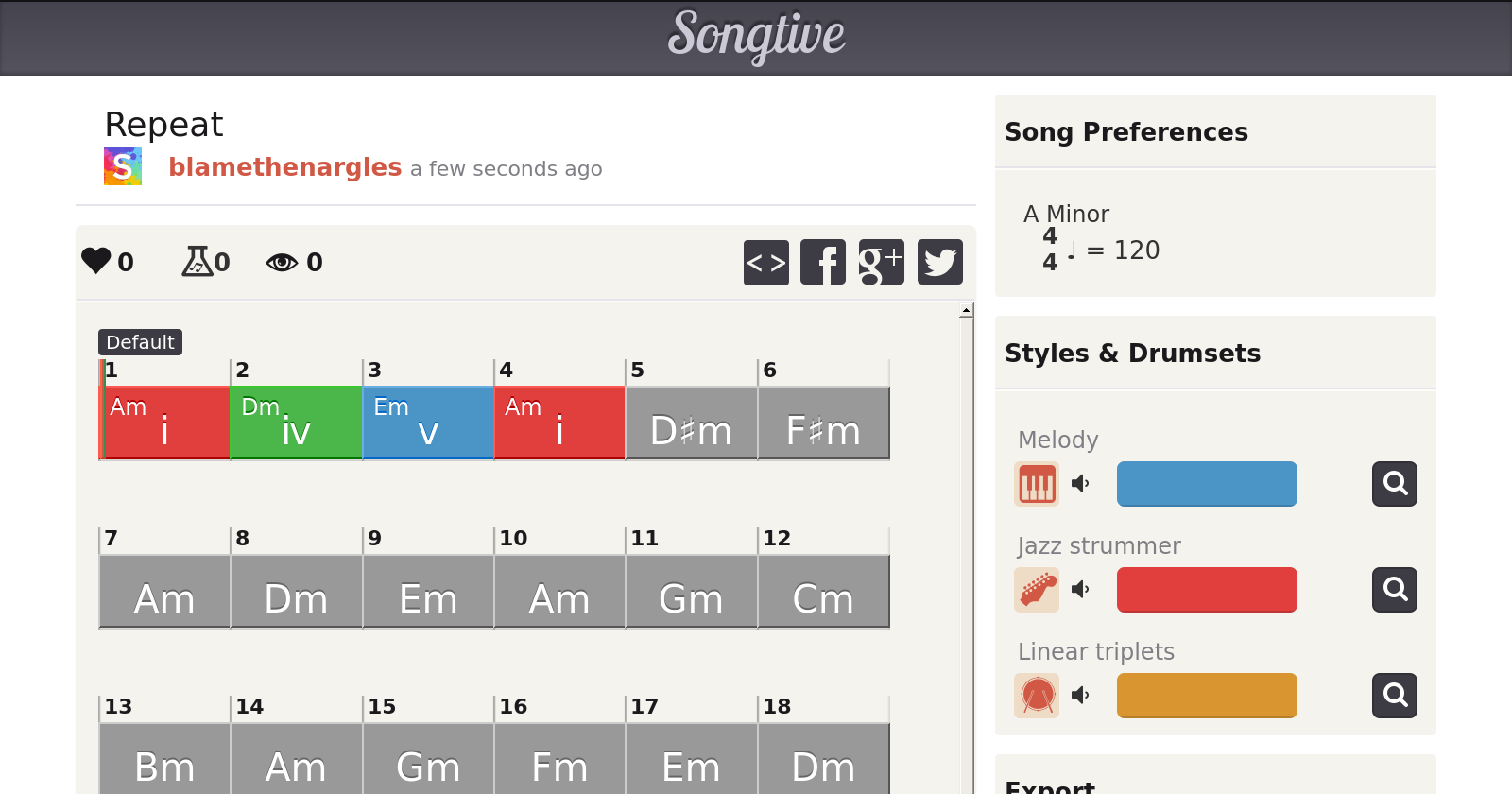Open search for Jazz strummer style
The image size is (1512, 794).
pyautogui.click(x=1395, y=590)
